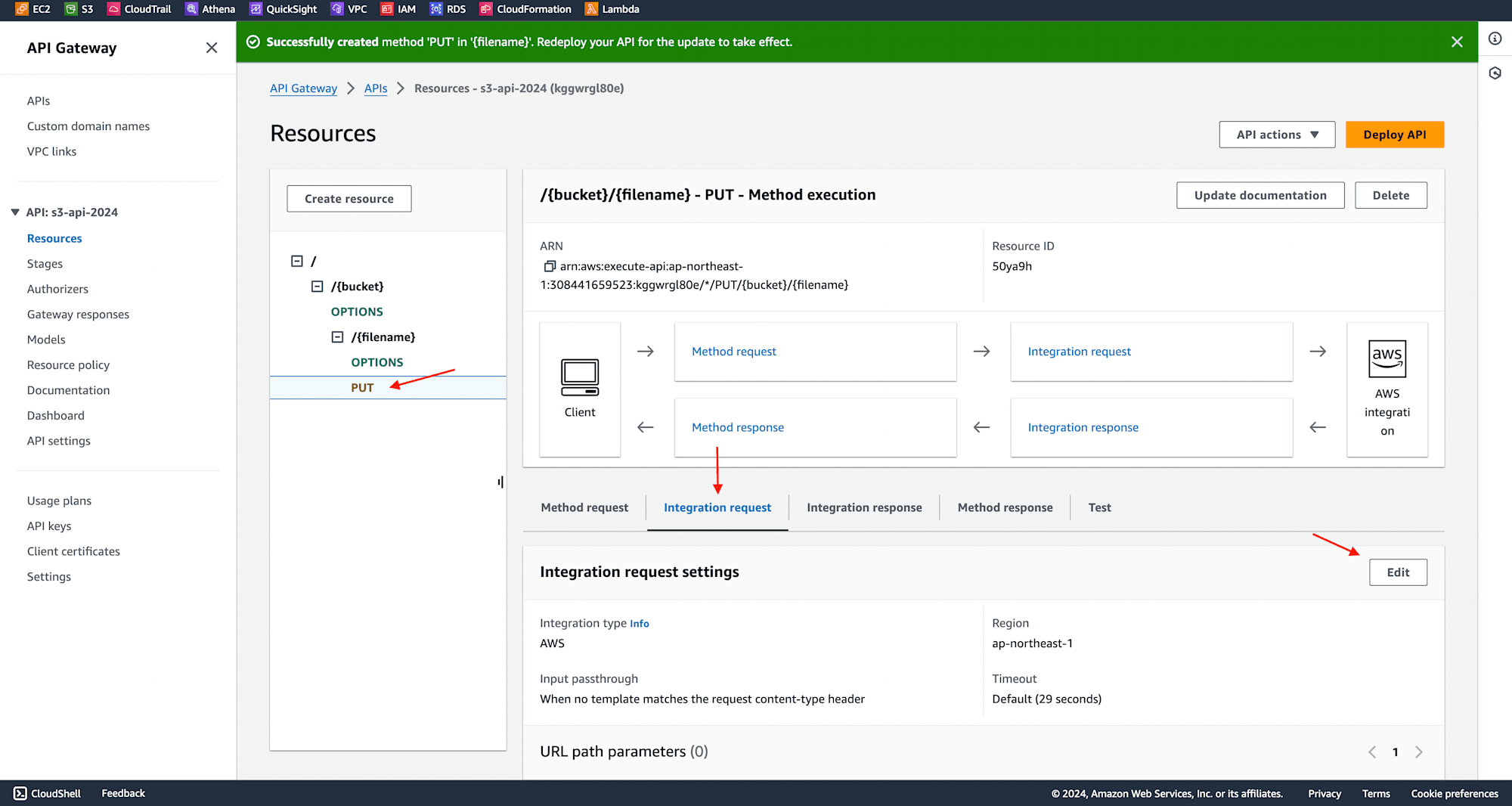
Task: Switch to the Integration response tab
Action: click(x=864, y=507)
